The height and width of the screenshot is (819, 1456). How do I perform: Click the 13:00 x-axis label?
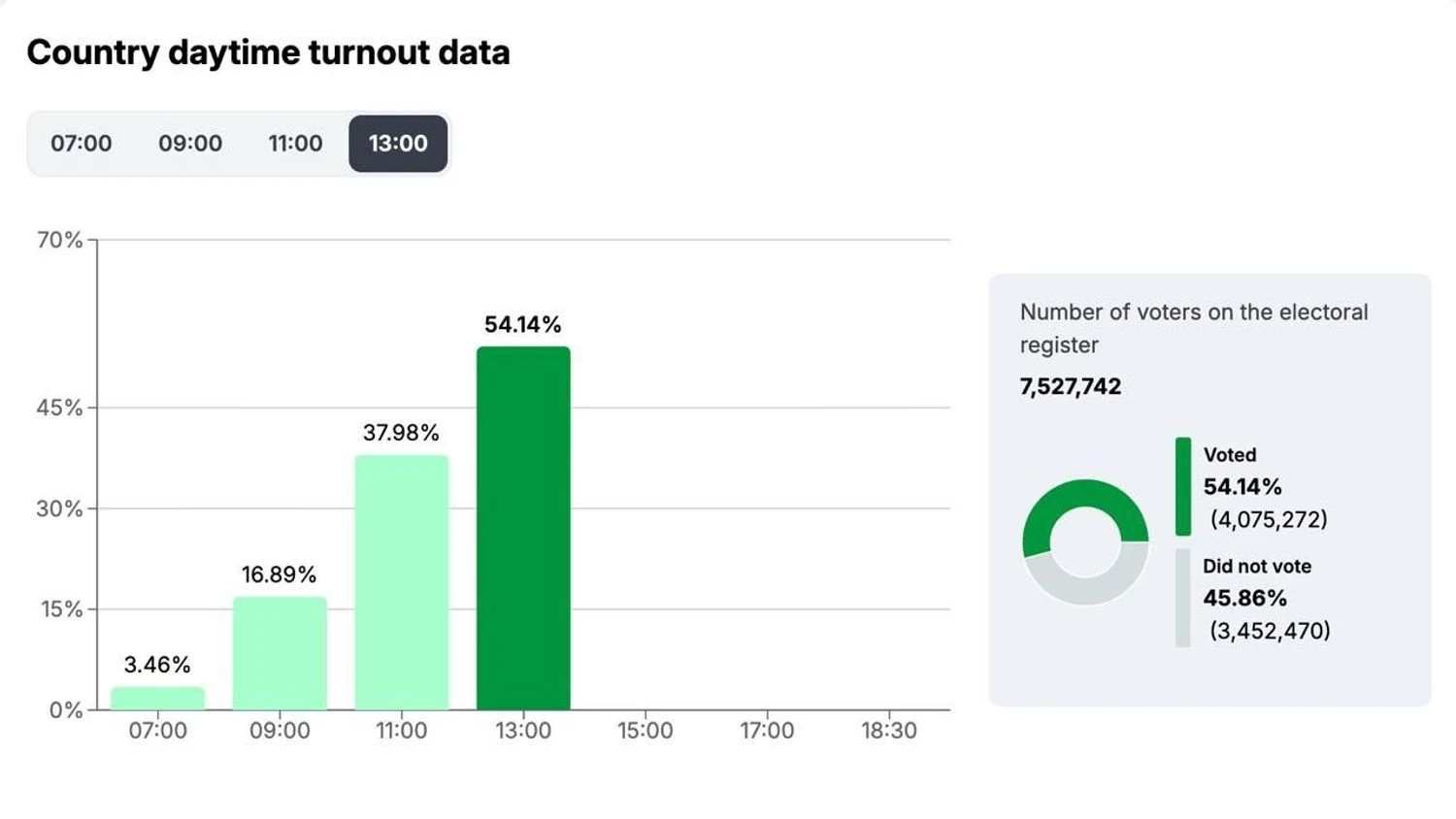point(523,731)
